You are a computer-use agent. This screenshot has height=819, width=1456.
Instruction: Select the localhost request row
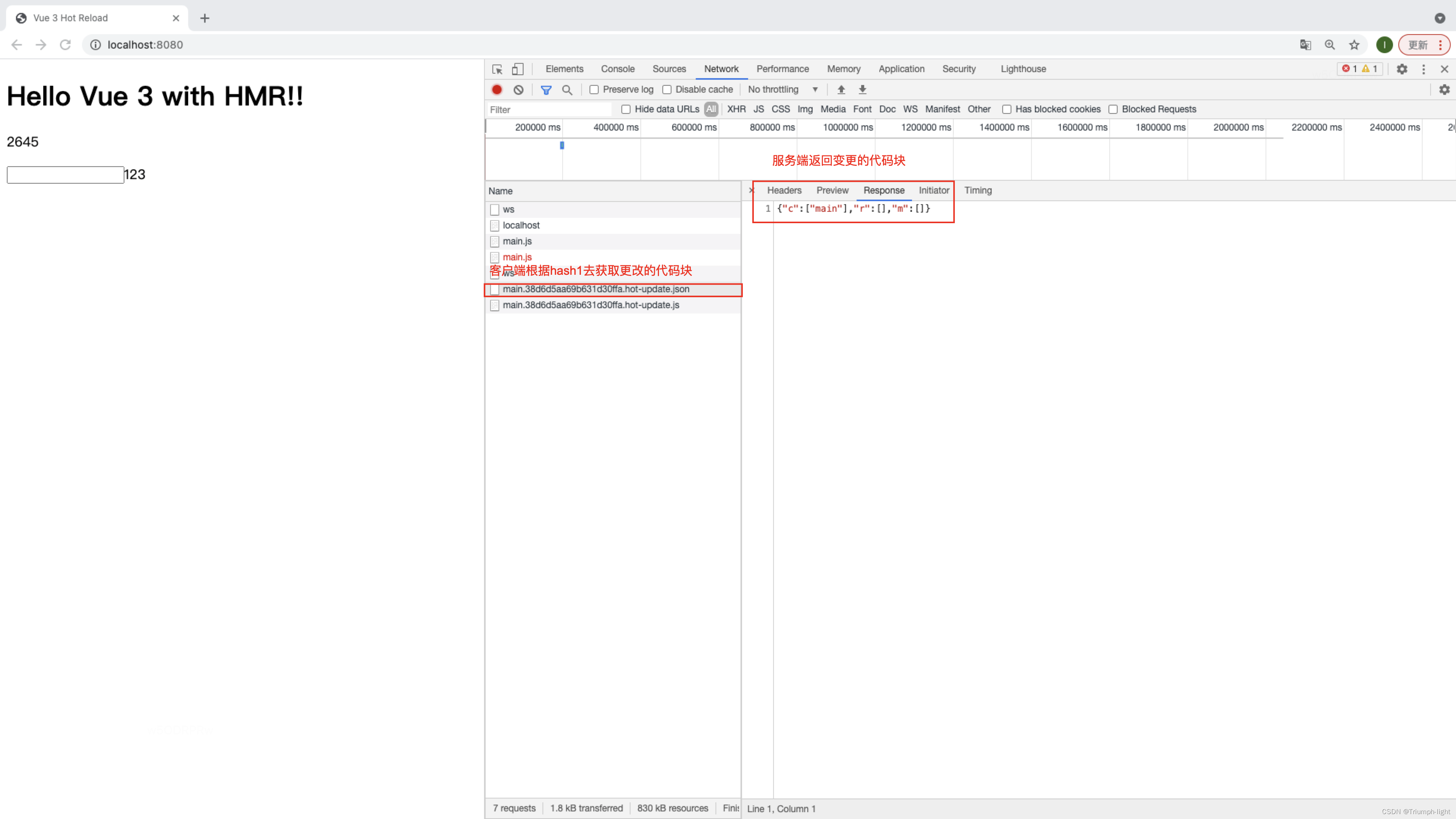[613, 225]
